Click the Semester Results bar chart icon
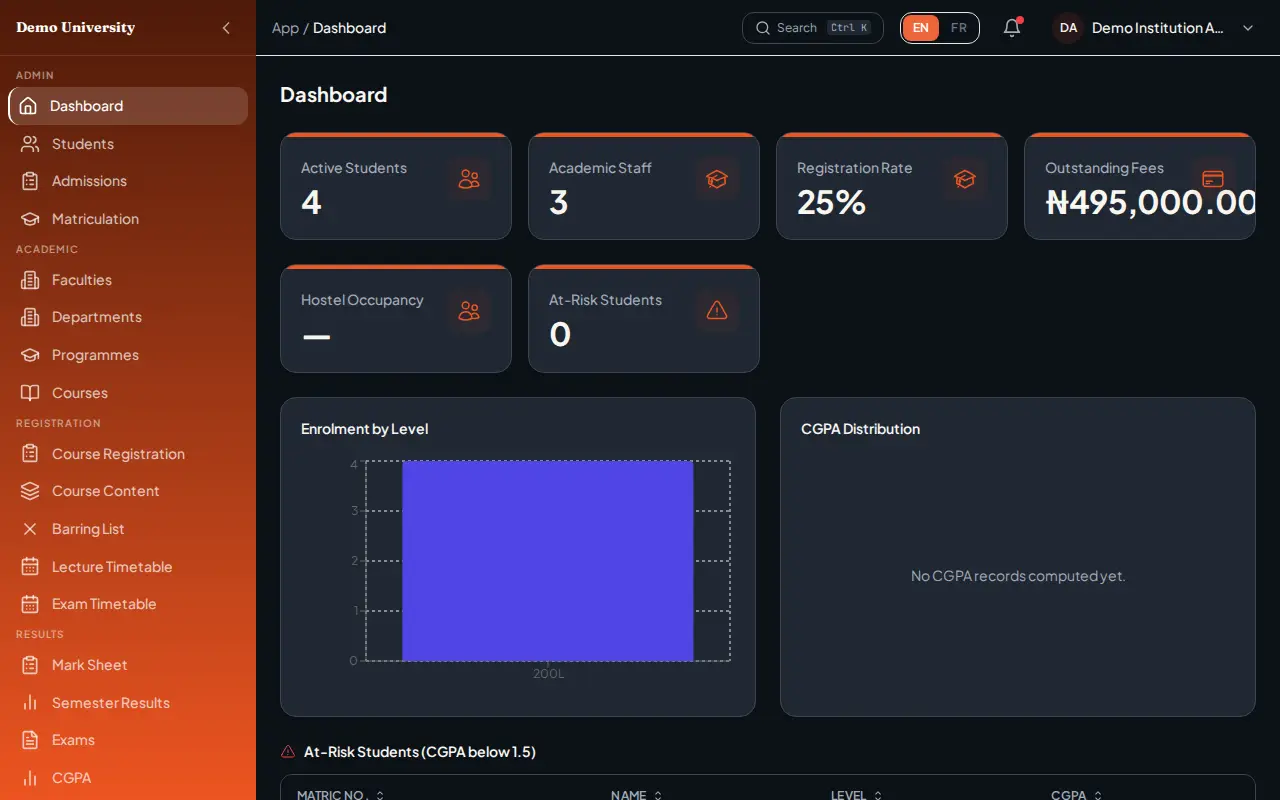The image size is (1280, 800). tap(30, 703)
